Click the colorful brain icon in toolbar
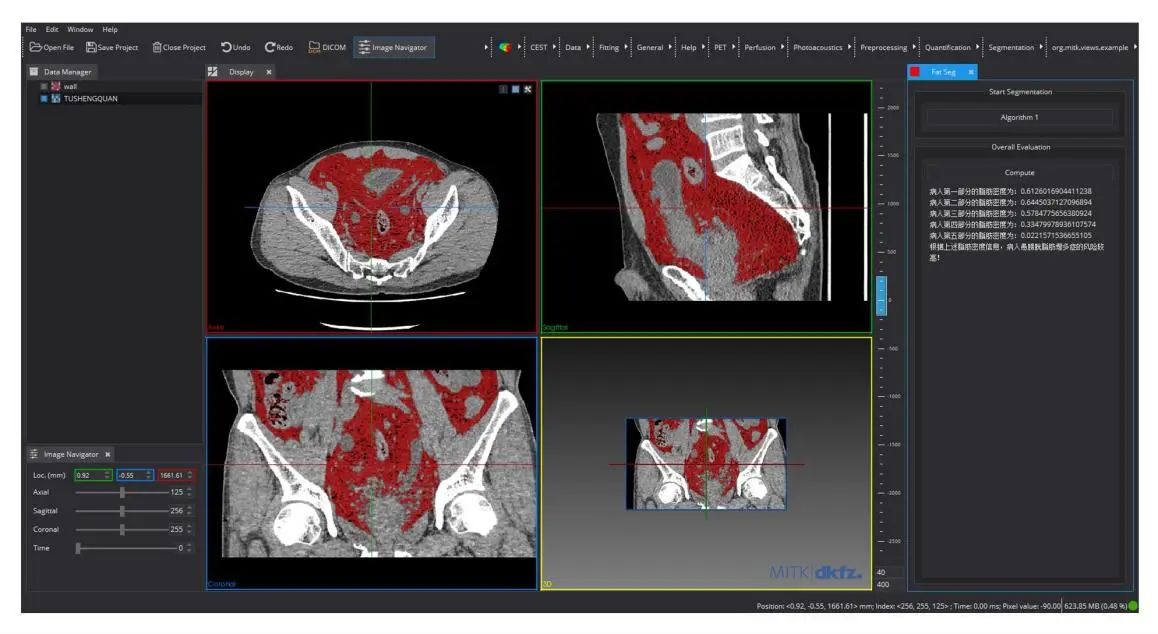This screenshot has height=634, width=1158. [505, 47]
